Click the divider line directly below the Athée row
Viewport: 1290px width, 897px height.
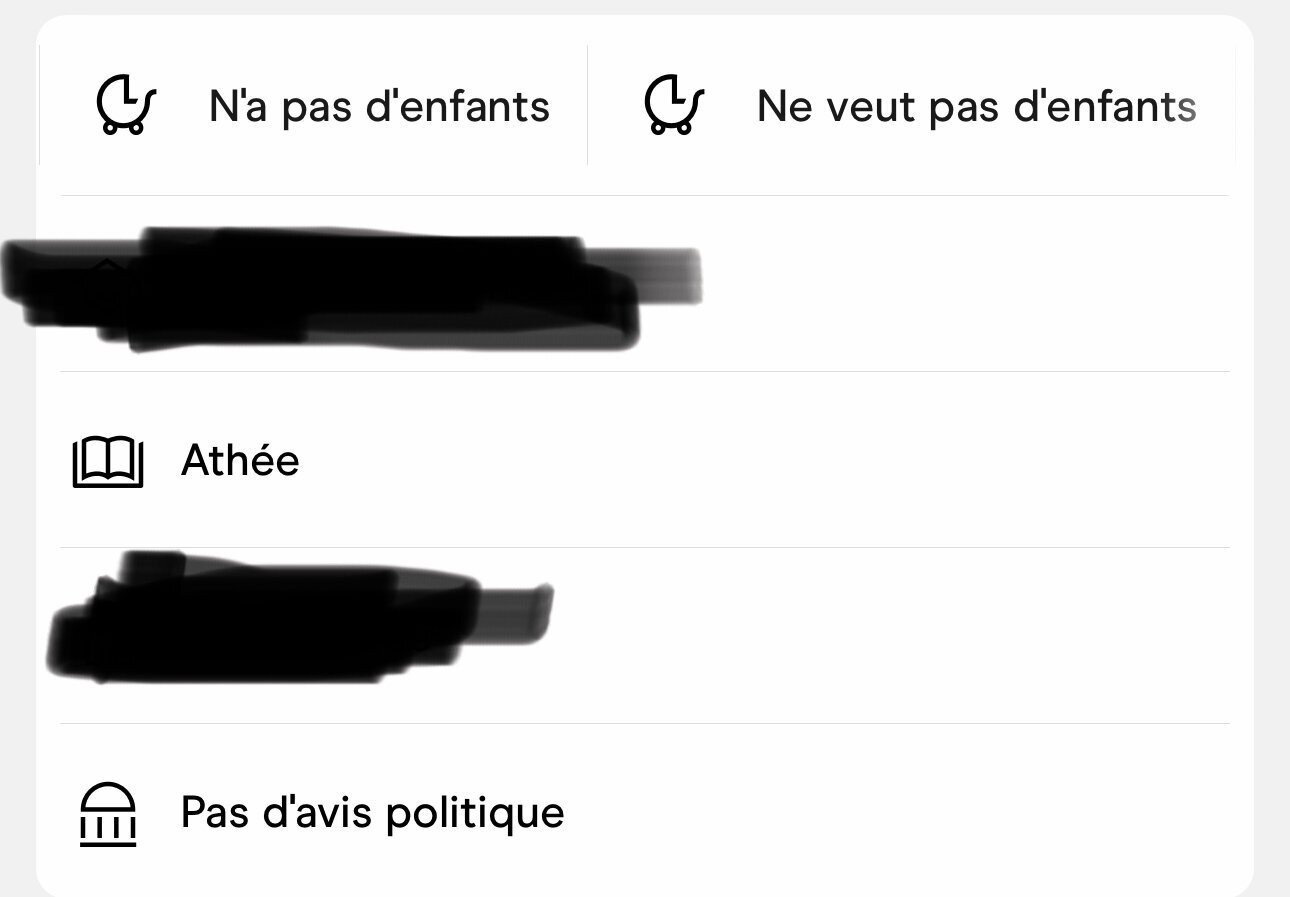[644, 548]
